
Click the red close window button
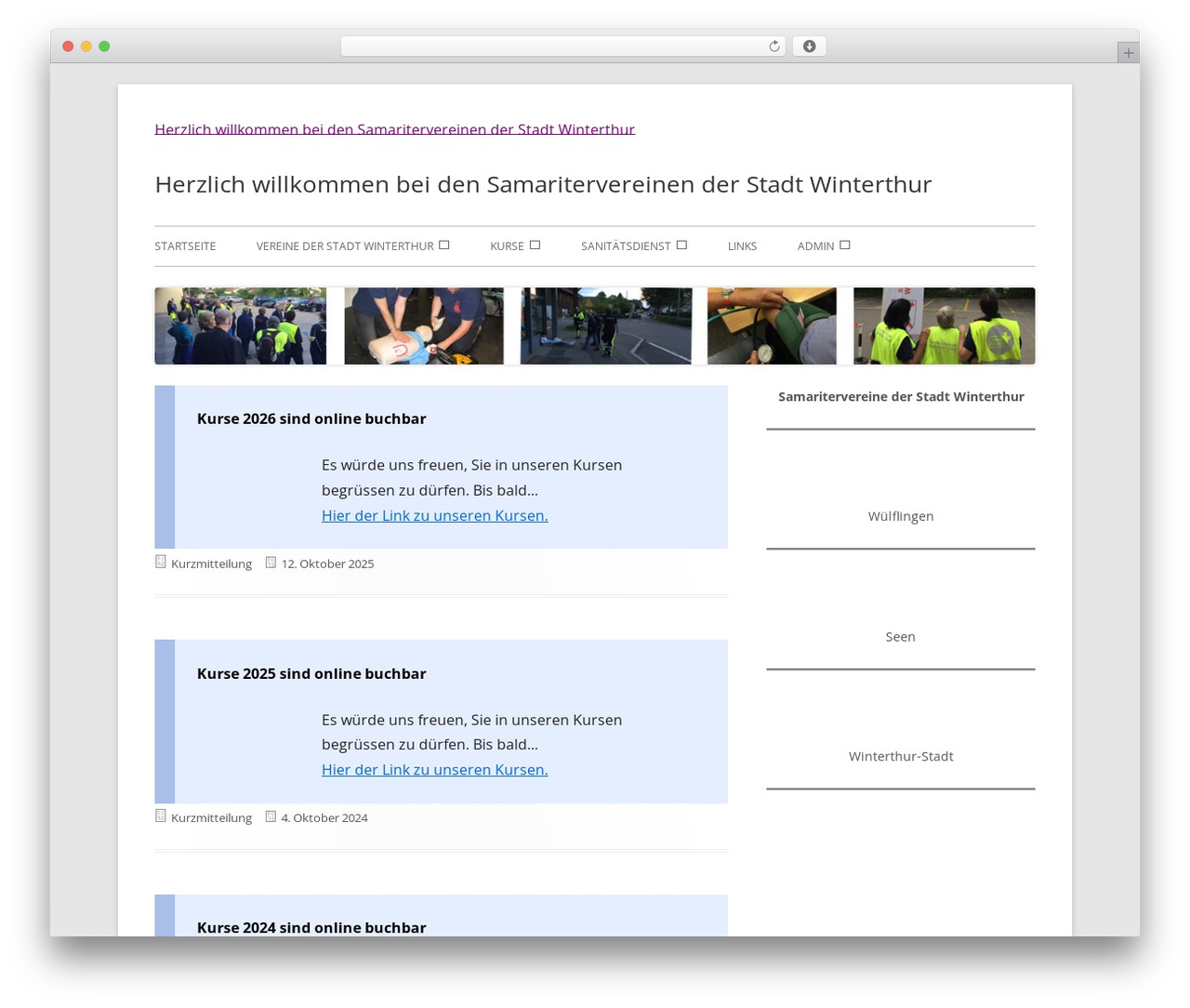[x=68, y=46]
